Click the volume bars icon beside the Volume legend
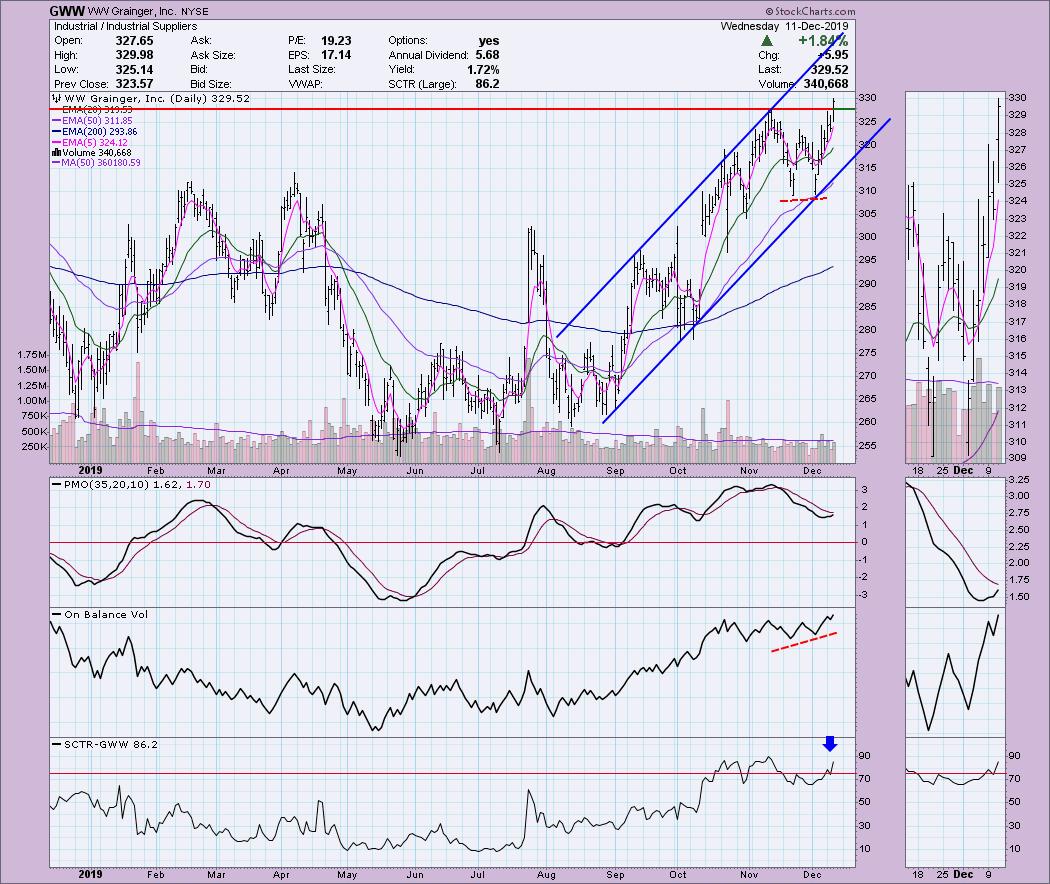Image resolution: width=1050 pixels, height=884 pixels. click(56, 153)
